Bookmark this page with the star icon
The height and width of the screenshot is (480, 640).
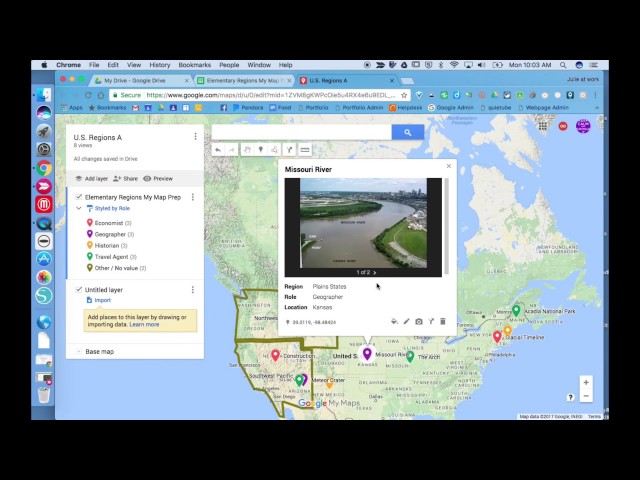(404, 95)
